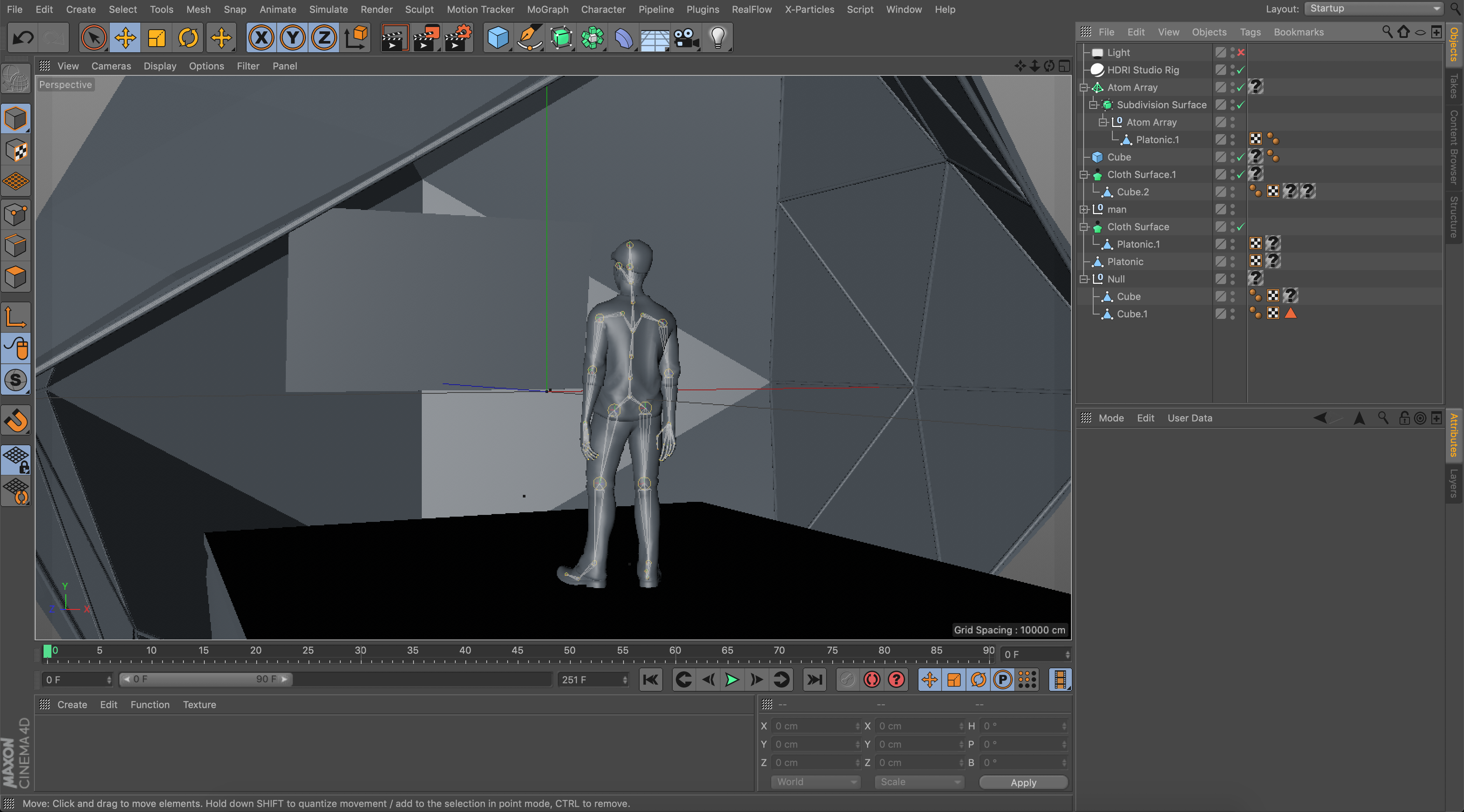
Task: Add a Floor environment object
Action: tap(655, 38)
